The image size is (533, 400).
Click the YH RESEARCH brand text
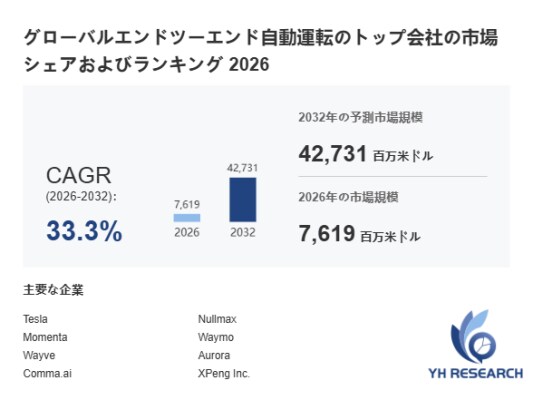coord(476,373)
